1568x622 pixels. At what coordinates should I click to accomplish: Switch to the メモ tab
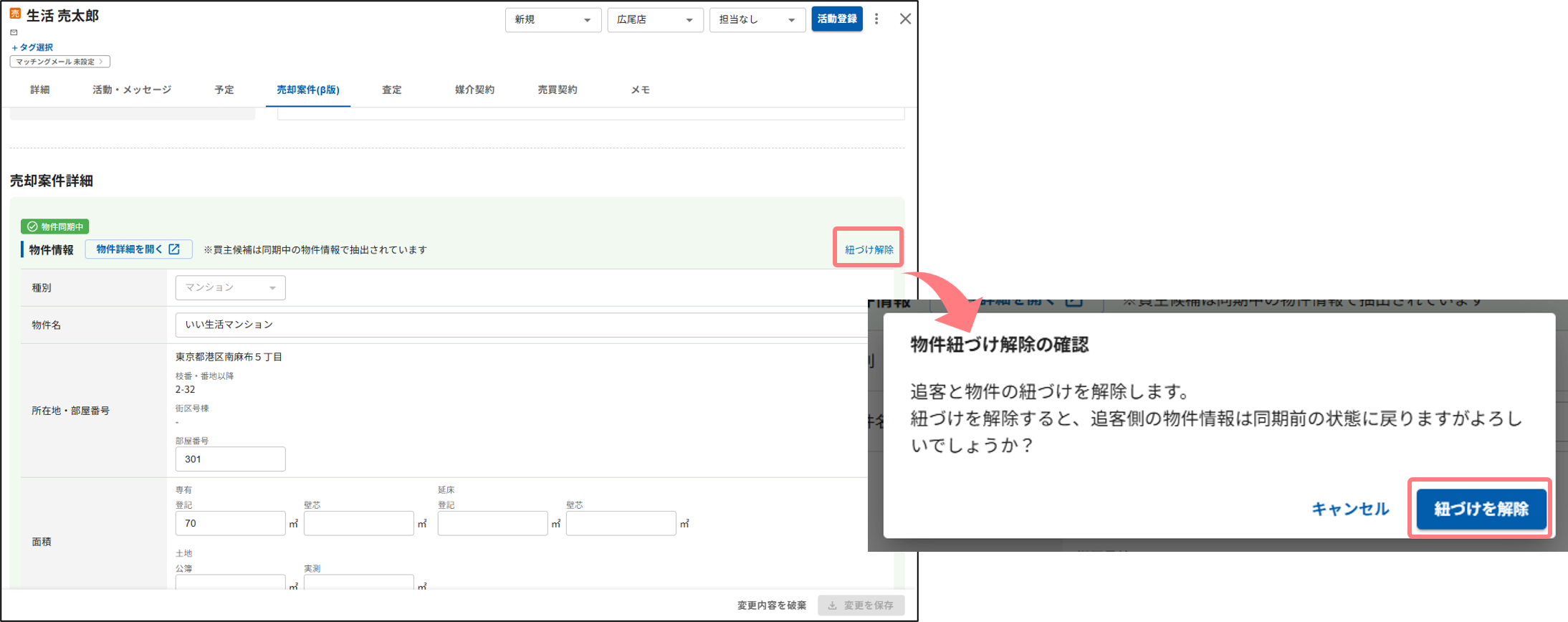point(641,90)
